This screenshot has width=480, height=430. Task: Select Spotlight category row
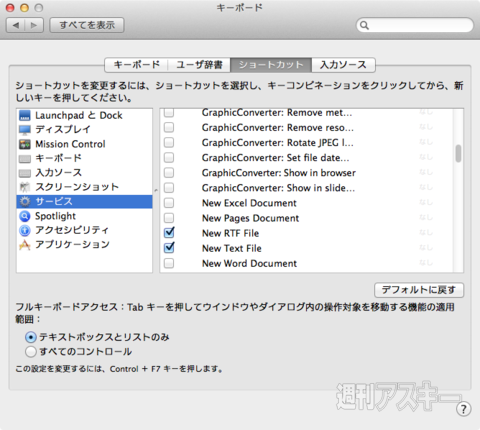(x=84, y=216)
